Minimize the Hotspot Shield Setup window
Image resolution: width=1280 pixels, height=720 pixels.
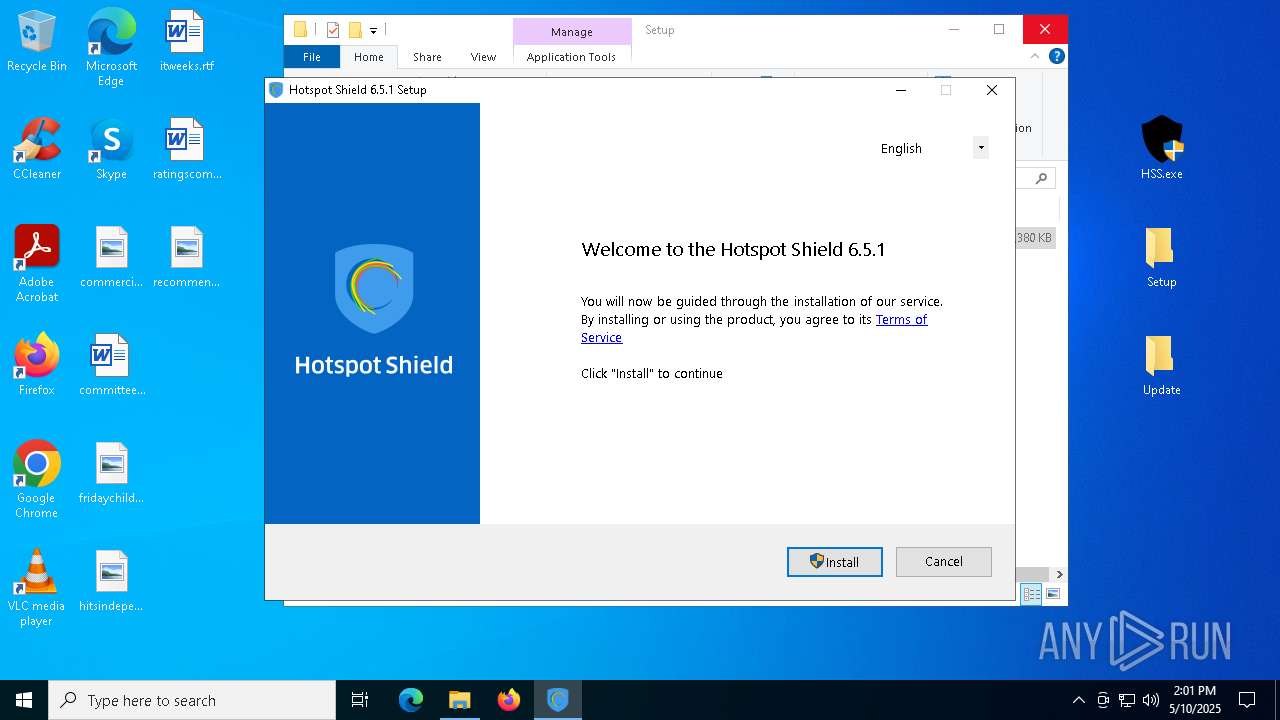click(x=901, y=90)
